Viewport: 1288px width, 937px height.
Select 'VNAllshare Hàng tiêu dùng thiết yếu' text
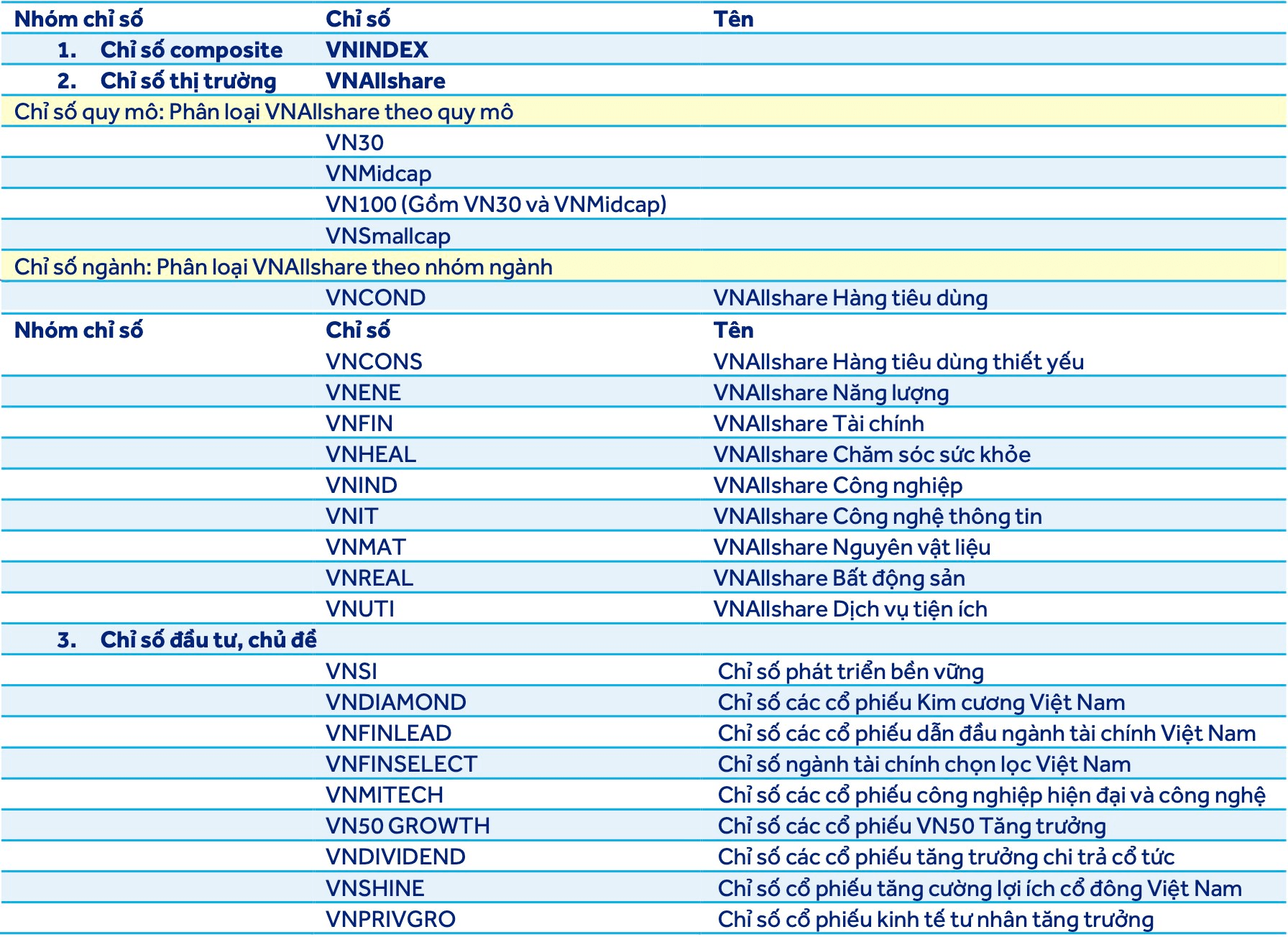(x=898, y=361)
